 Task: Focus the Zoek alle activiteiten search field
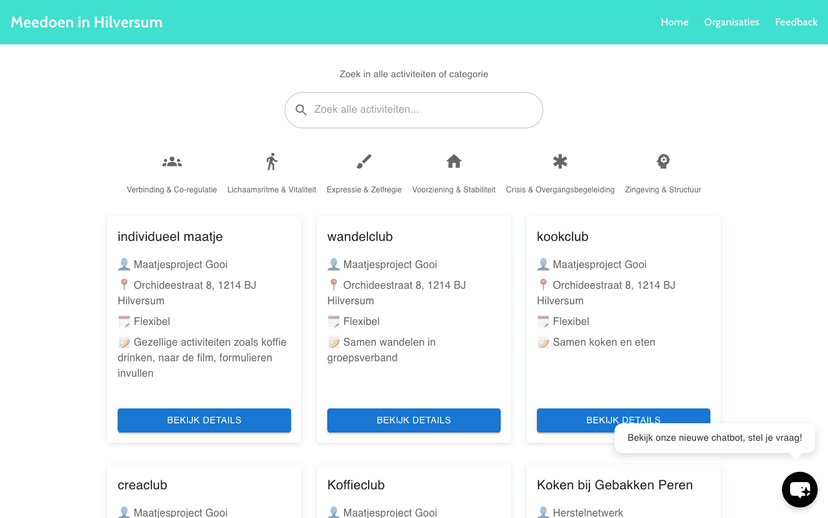[413, 110]
